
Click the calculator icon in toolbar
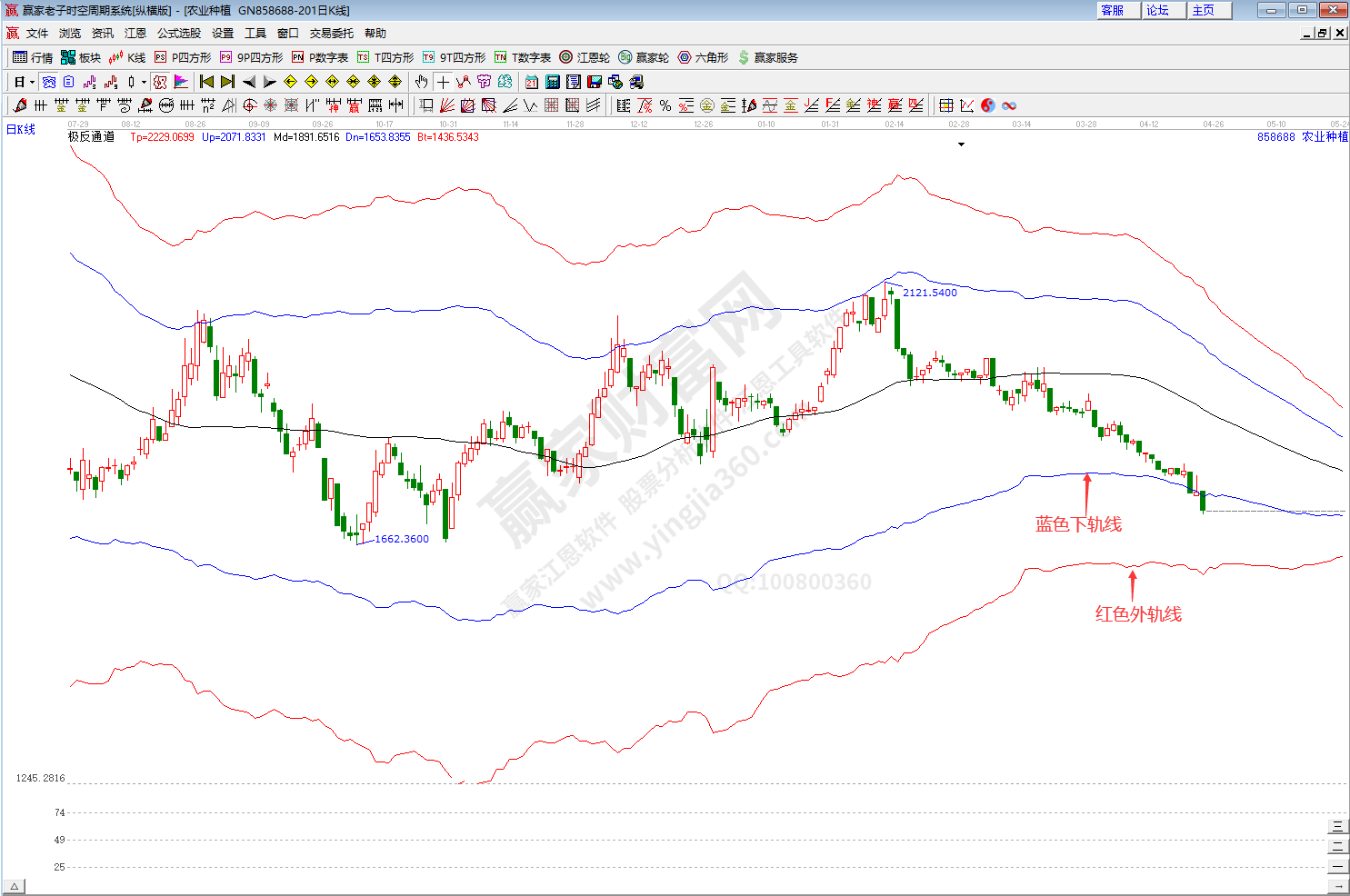553,82
